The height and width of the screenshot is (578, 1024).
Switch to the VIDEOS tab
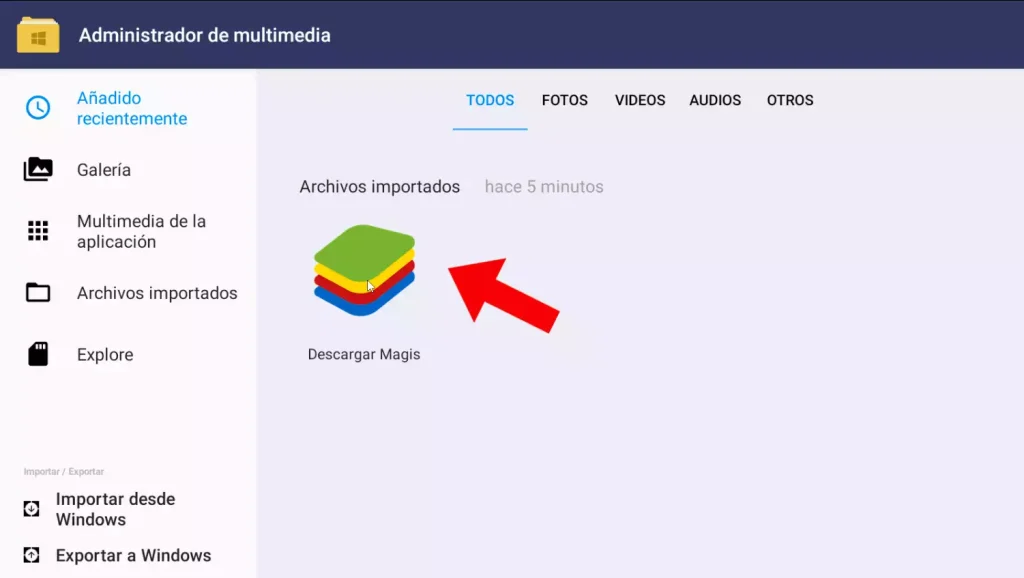640,101
